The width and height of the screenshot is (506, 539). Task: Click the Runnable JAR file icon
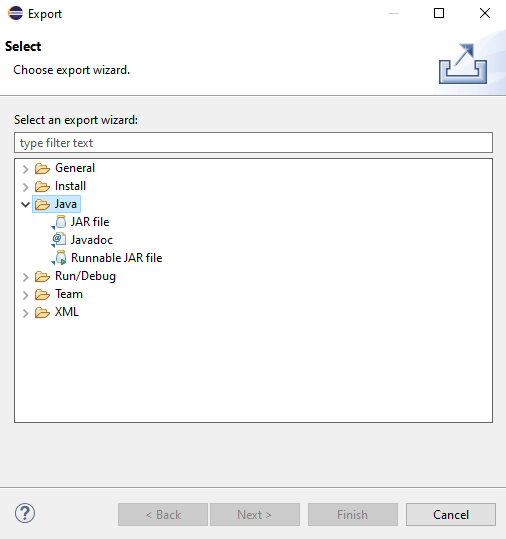[59, 258]
